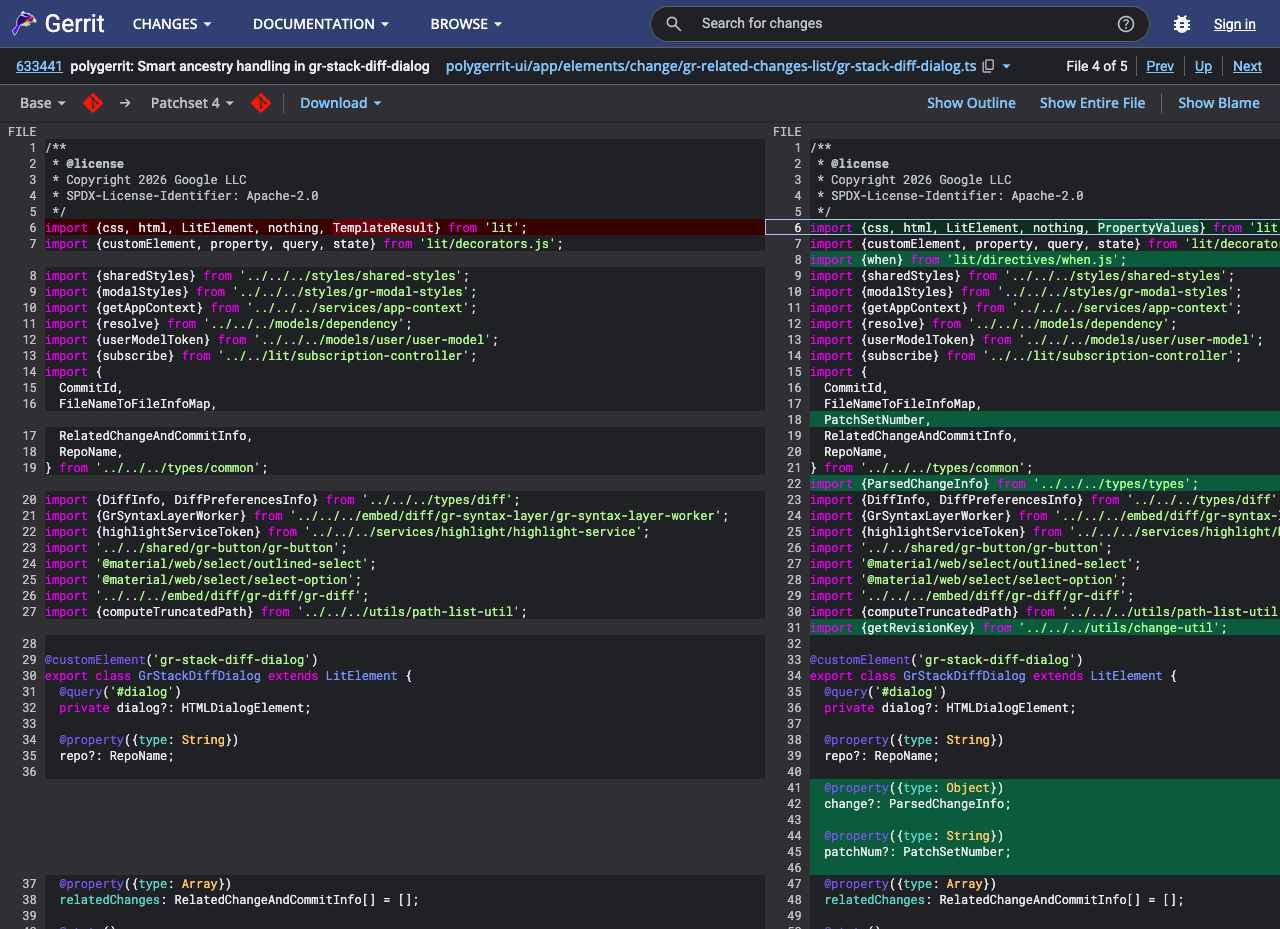
Task: Click 'change?: ParsedChangeInfo;' on right line 42
Action: (918, 804)
